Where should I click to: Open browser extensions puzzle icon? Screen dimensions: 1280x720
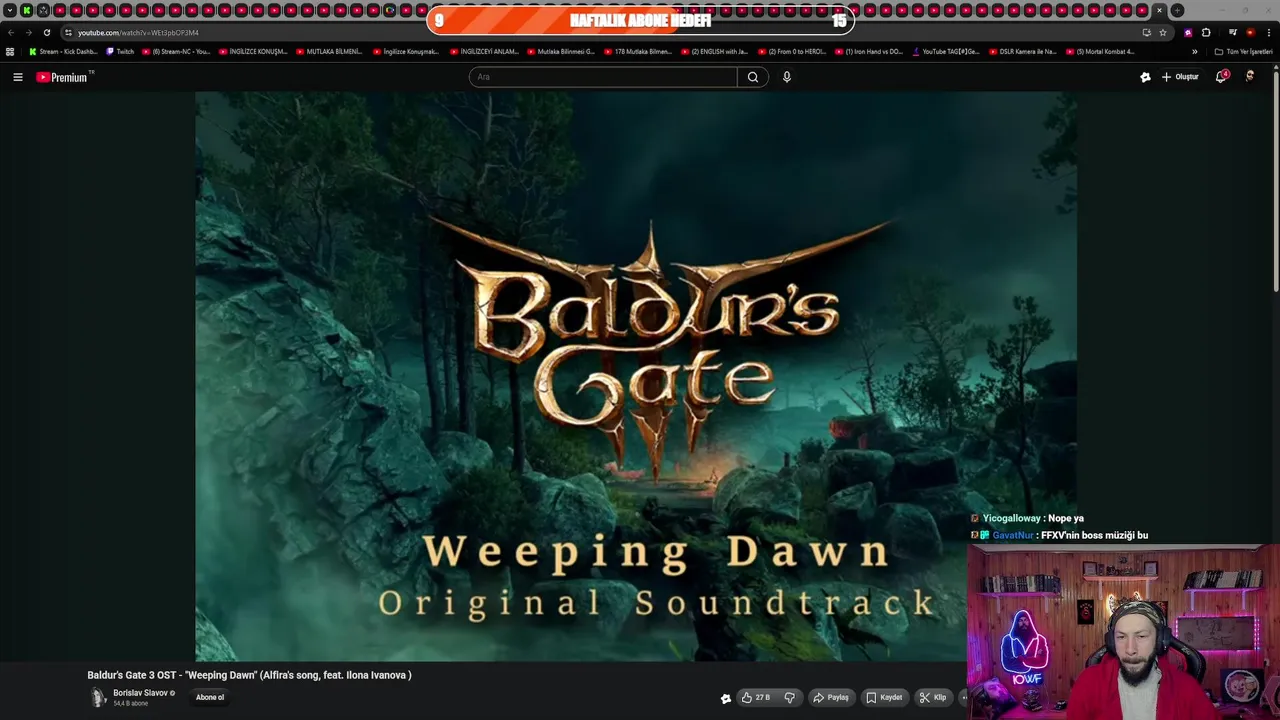tap(1206, 32)
